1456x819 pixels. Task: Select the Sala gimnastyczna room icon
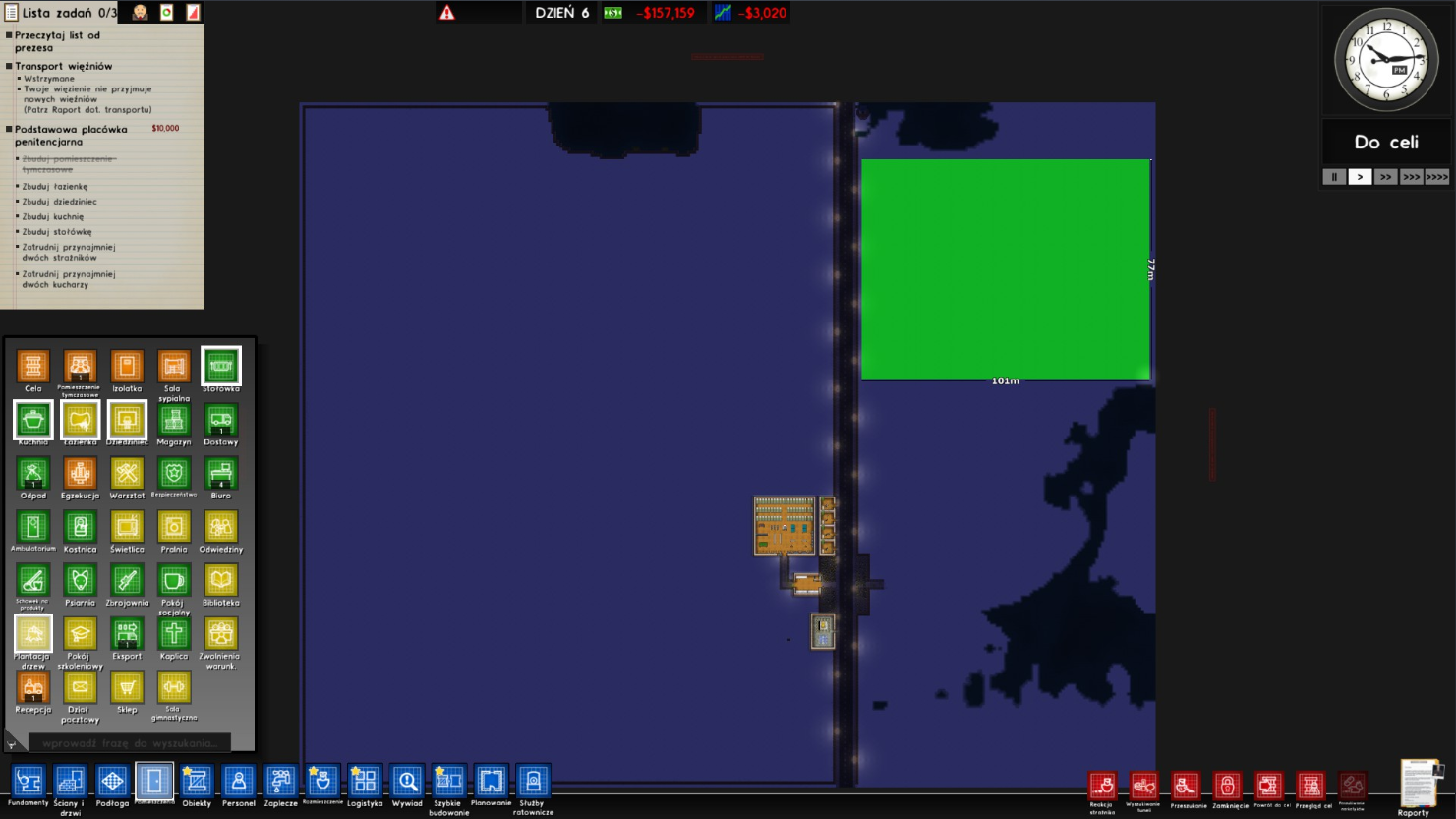[174, 687]
